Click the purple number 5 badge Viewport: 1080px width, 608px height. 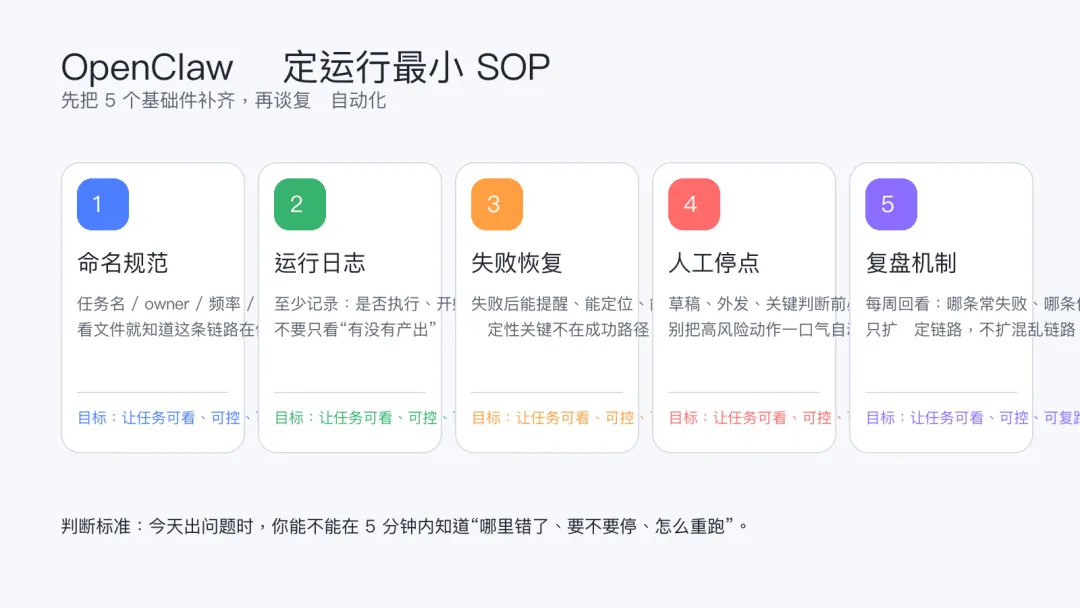point(891,204)
